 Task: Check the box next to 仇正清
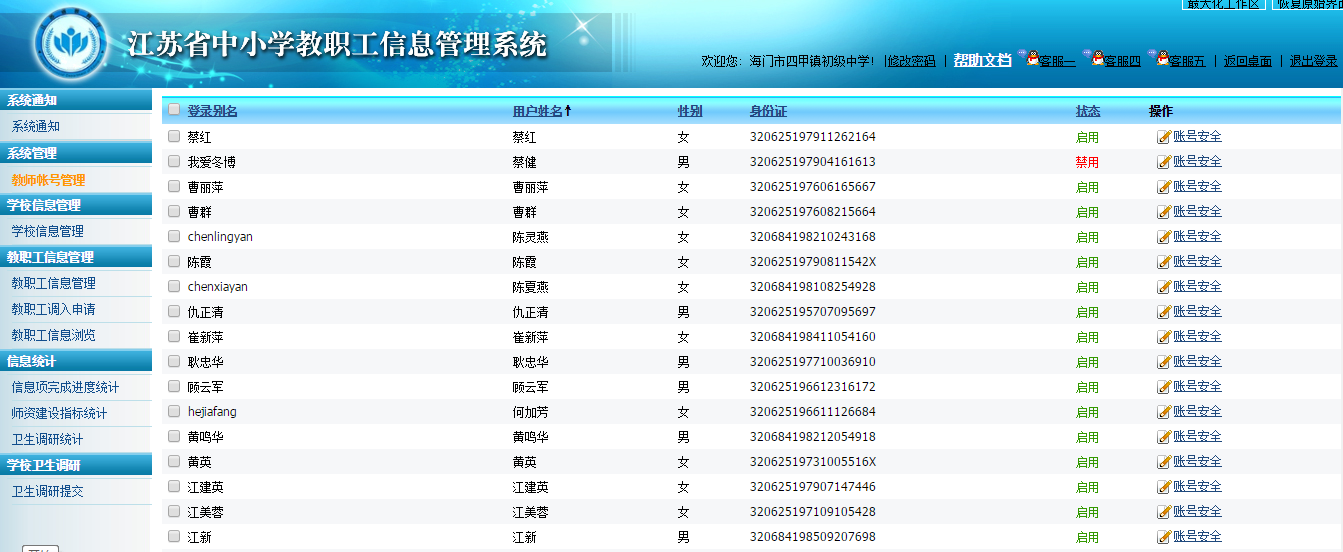point(174,311)
